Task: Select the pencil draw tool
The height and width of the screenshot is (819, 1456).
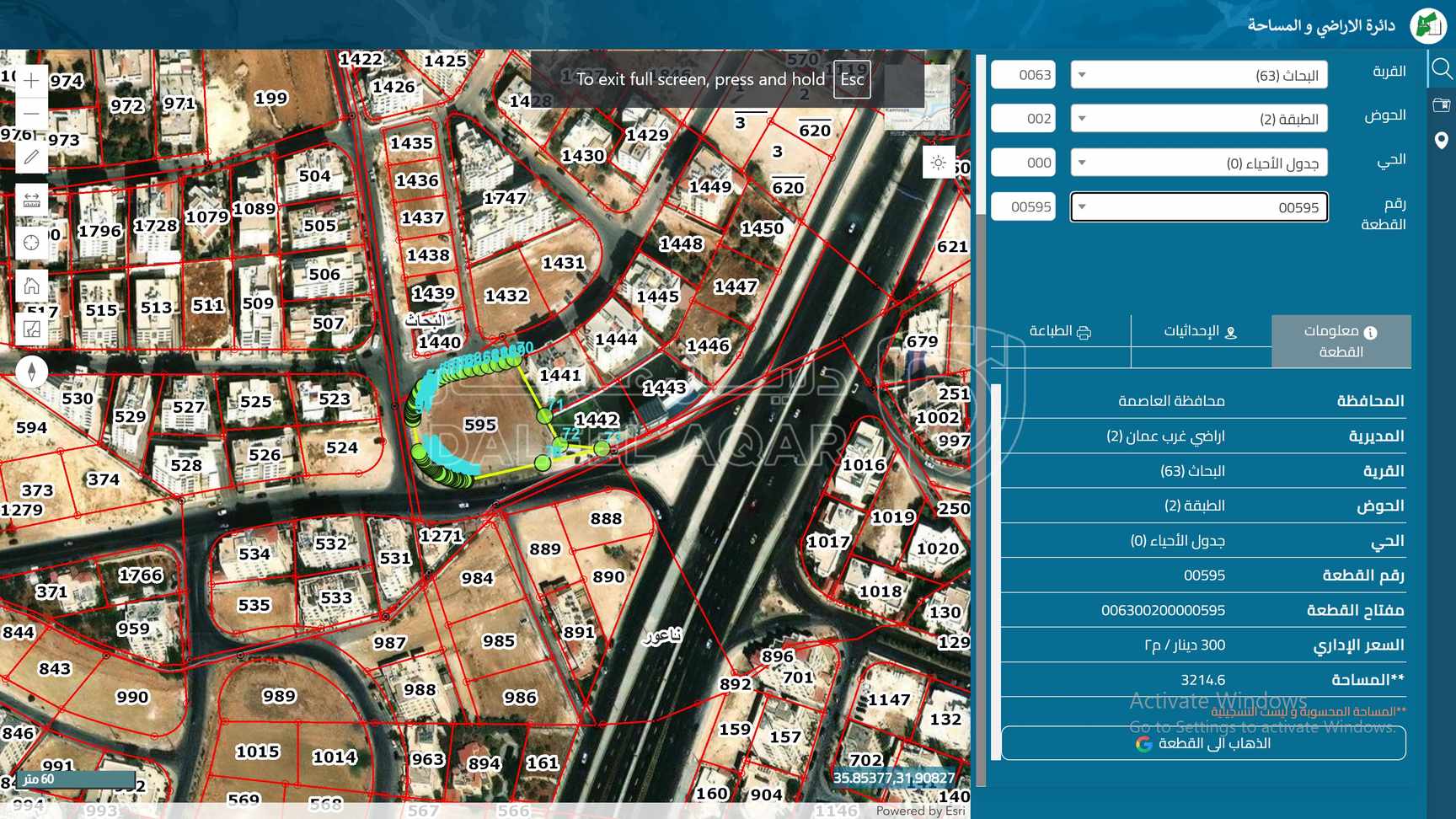Action: point(31,158)
